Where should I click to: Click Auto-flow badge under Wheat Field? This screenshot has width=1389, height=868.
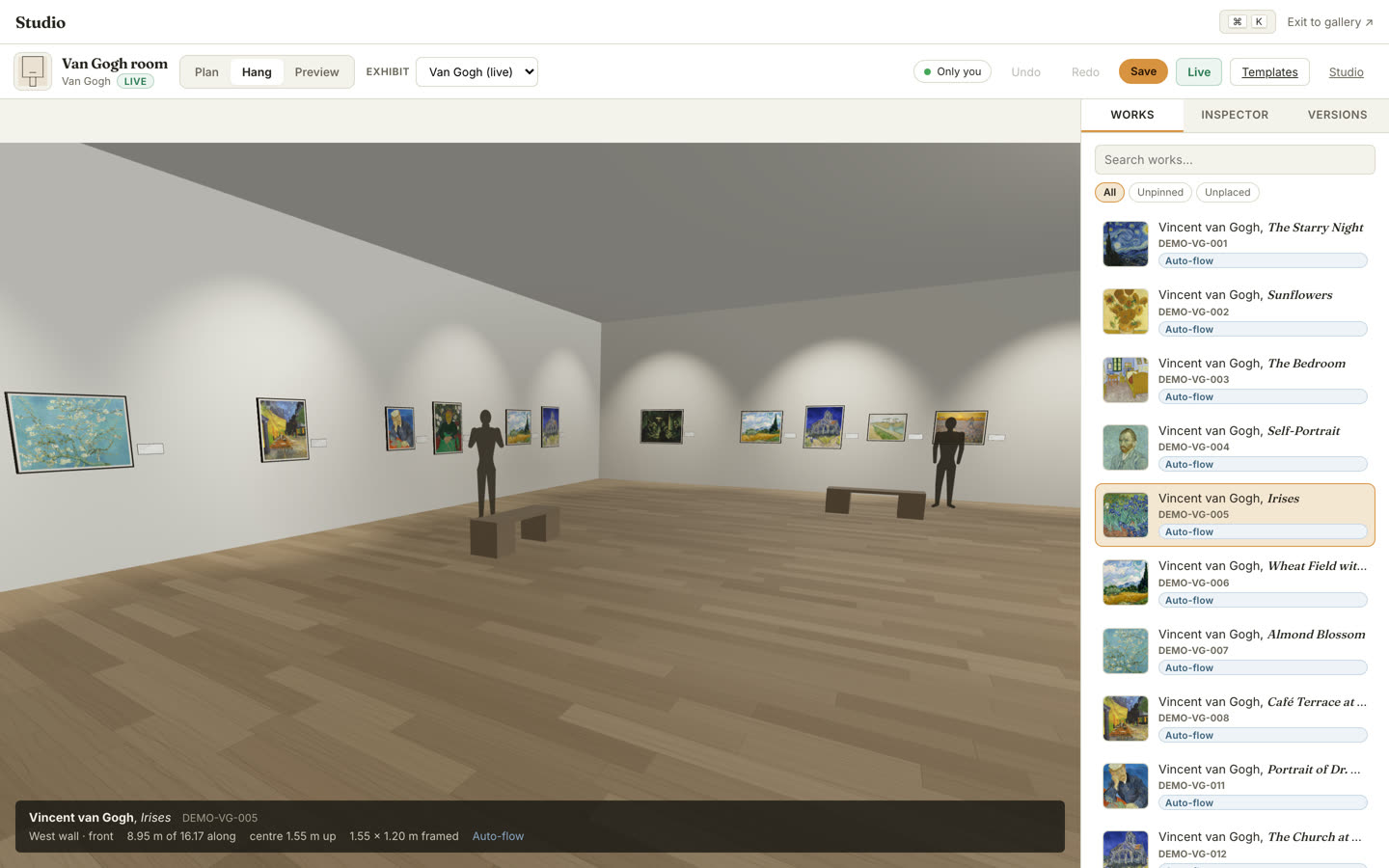(1263, 600)
